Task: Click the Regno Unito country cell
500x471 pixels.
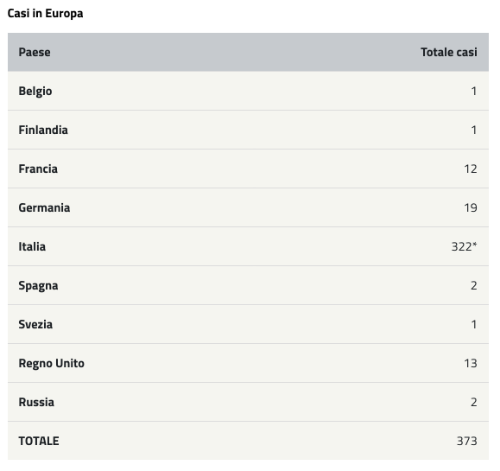Action: pyautogui.click(x=51, y=363)
